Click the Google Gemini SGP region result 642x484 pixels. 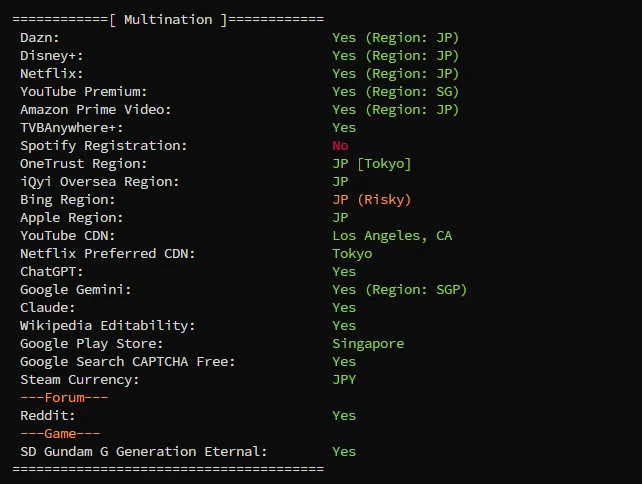(400, 289)
